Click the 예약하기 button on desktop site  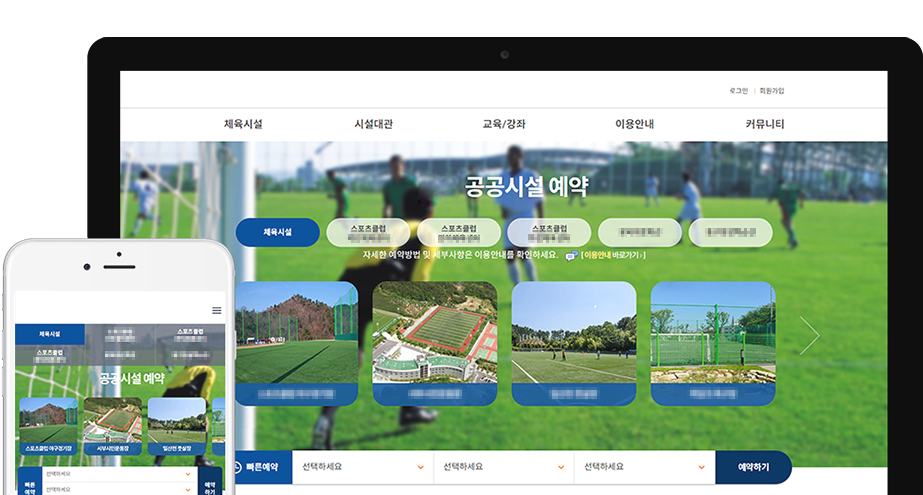point(753,467)
